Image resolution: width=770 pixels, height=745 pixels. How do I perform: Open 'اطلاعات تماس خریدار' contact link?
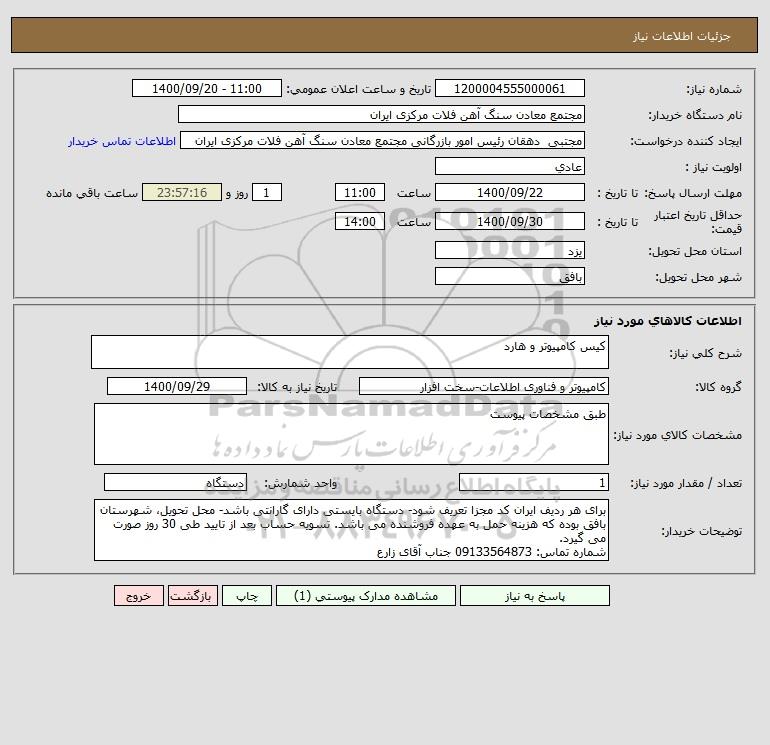[122, 141]
